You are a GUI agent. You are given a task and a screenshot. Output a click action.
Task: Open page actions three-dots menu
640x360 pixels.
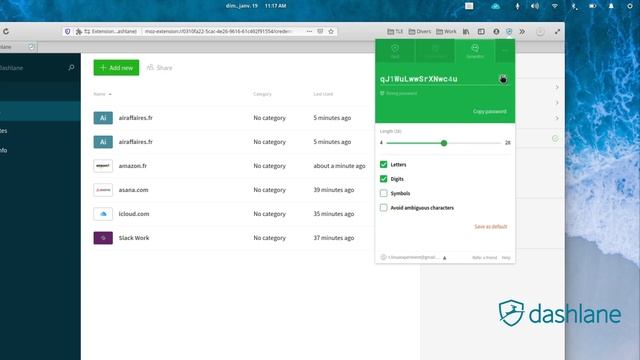pyautogui.click(x=309, y=31)
